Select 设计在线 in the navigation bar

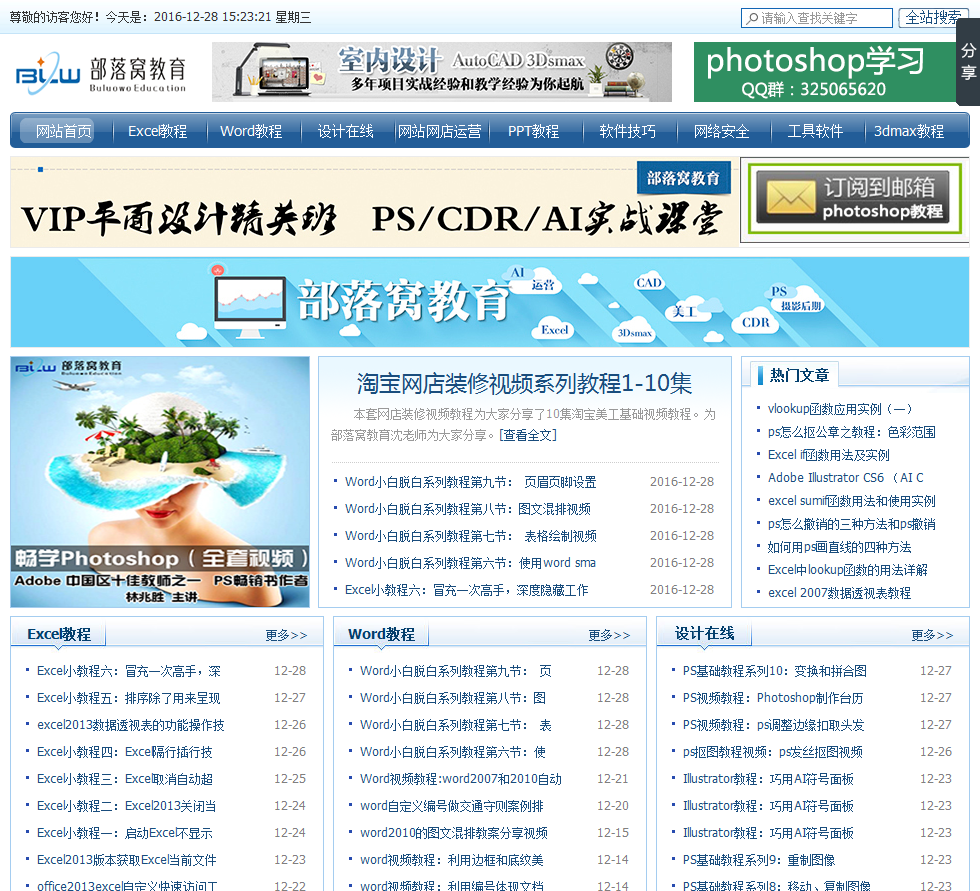click(346, 131)
